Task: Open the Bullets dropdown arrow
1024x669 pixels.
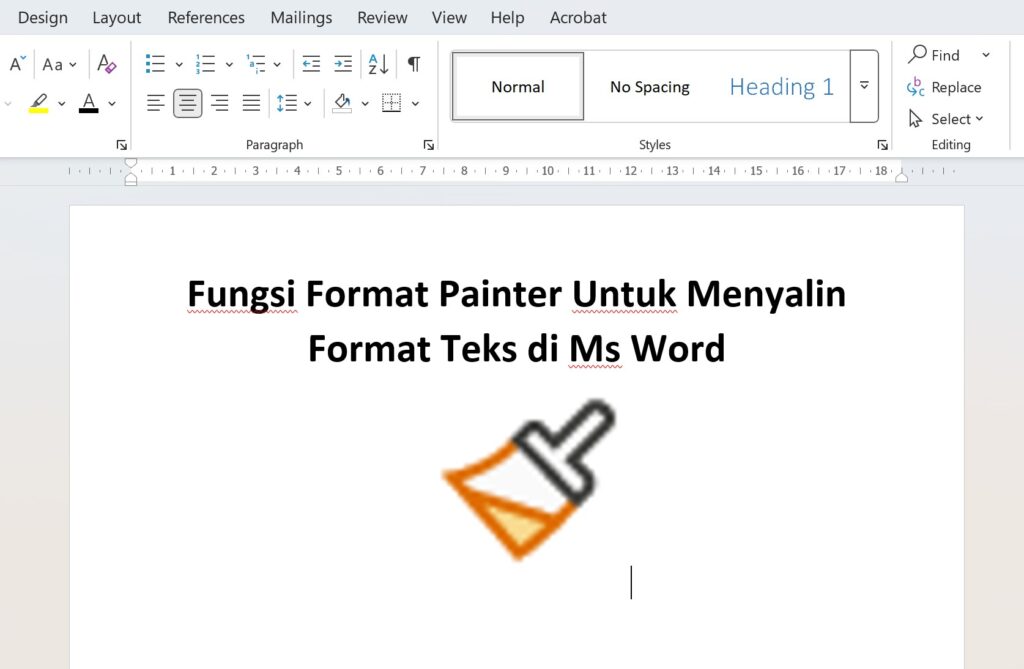Action: pyautogui.click(x=179, y=65)
